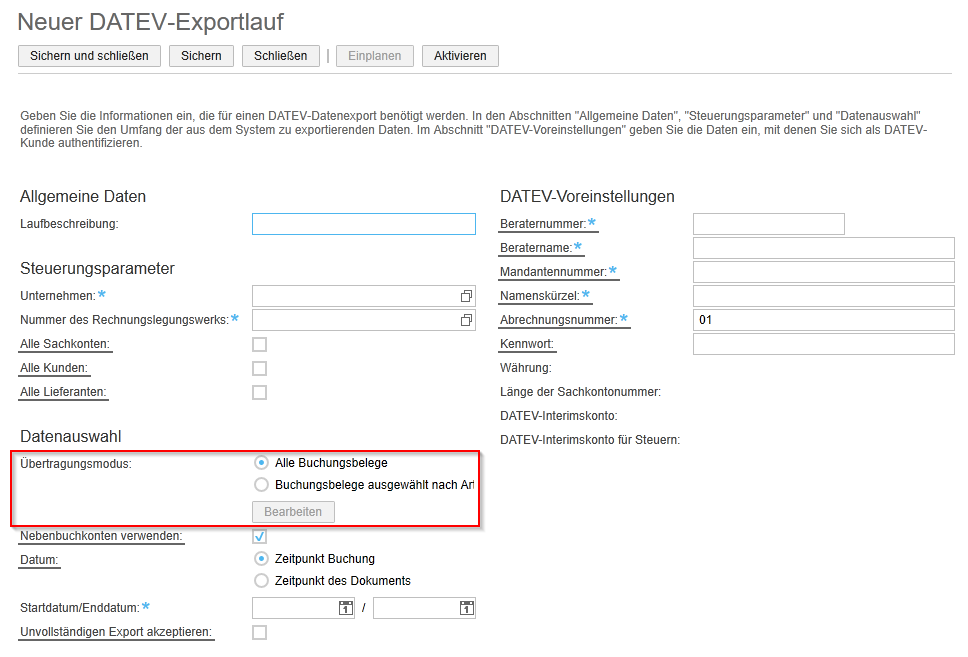Screen dimensions: 968x657
Task: Select Buchungsbelege ausgewählt nach Art option
Action: click(261, 485)
